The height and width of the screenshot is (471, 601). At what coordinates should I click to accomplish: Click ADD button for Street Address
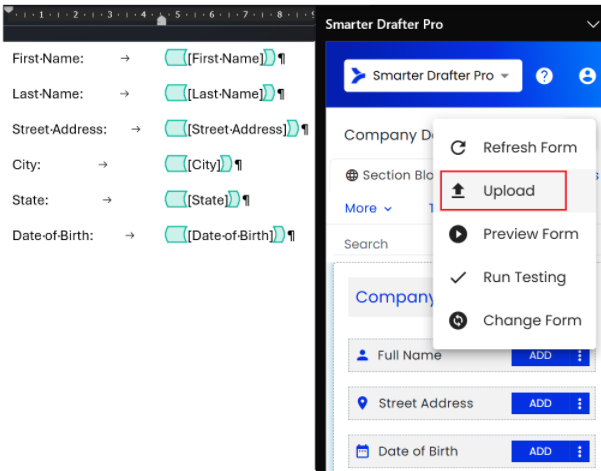(x=540, y=403)
